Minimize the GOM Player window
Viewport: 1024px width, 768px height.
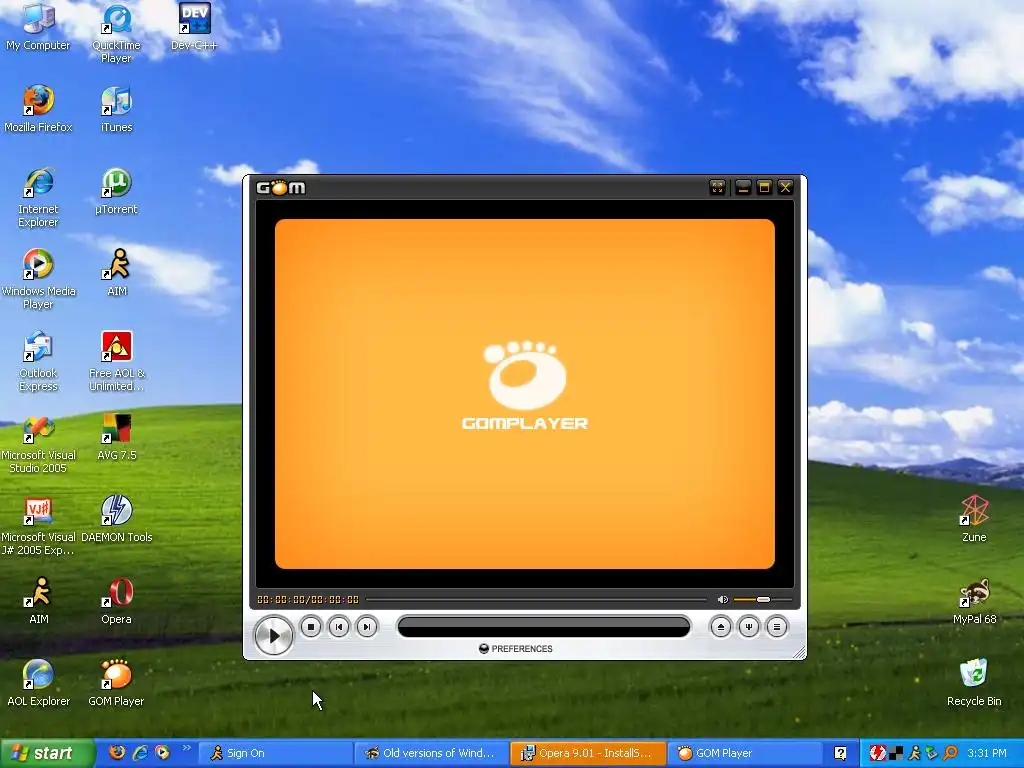coord(743,188)
